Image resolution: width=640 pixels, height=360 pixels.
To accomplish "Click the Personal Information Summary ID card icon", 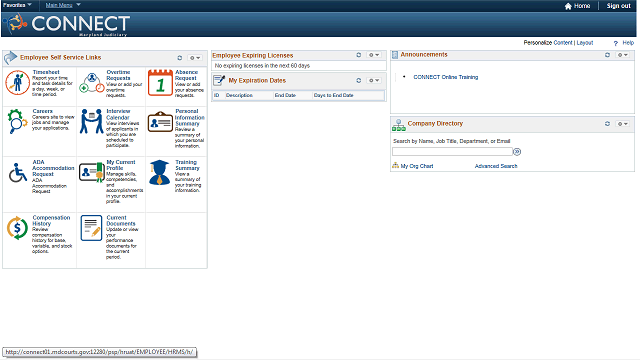I will click(160, 122).
